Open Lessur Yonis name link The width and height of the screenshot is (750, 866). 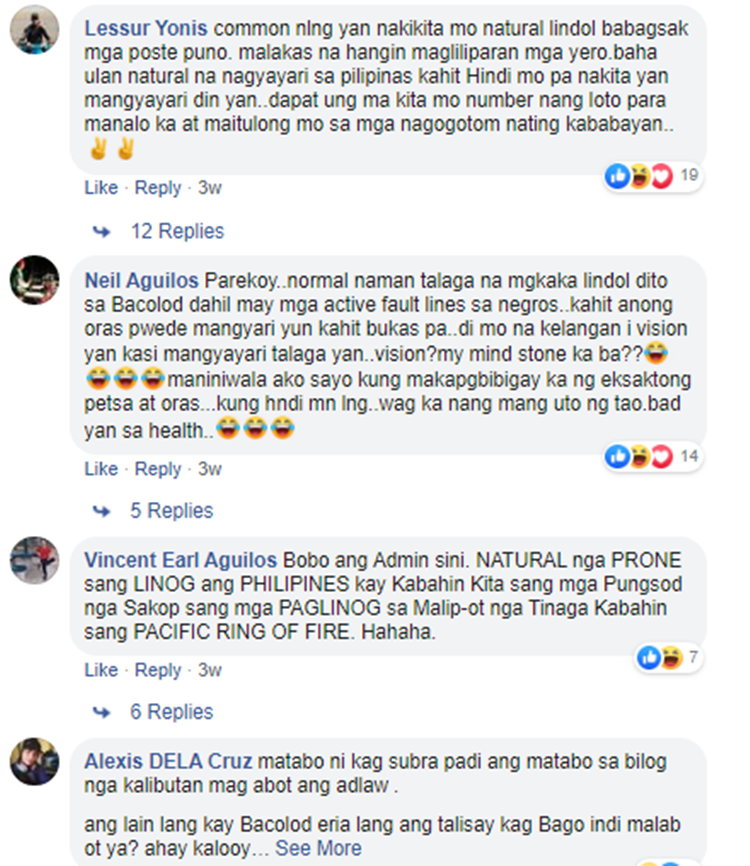(x=146, y=28)
